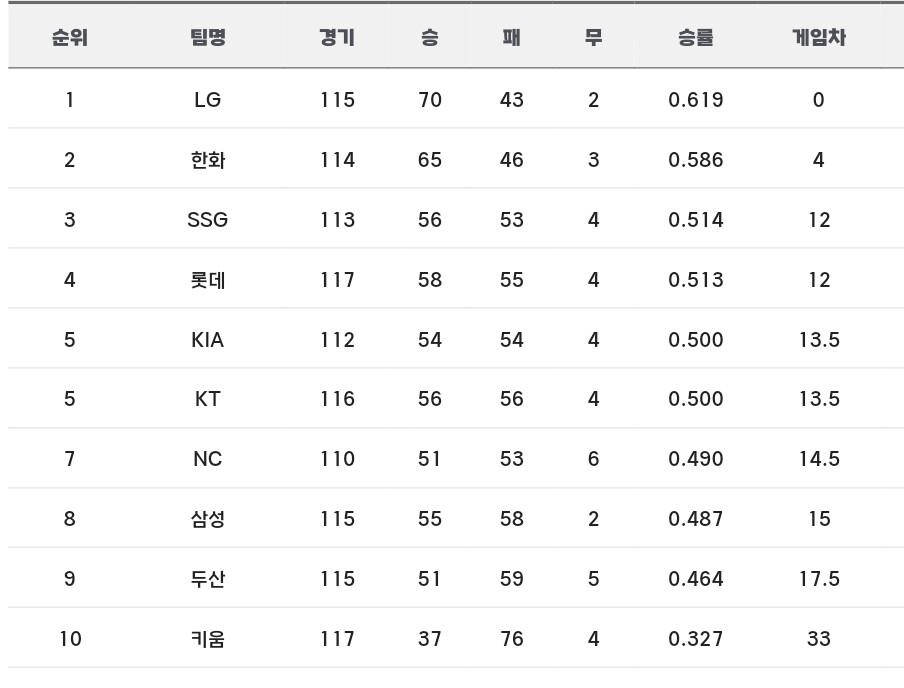The height and width of the screenshot is (688, 904).
Task: Click the 무 column header
Action: (x=593, y=38)
